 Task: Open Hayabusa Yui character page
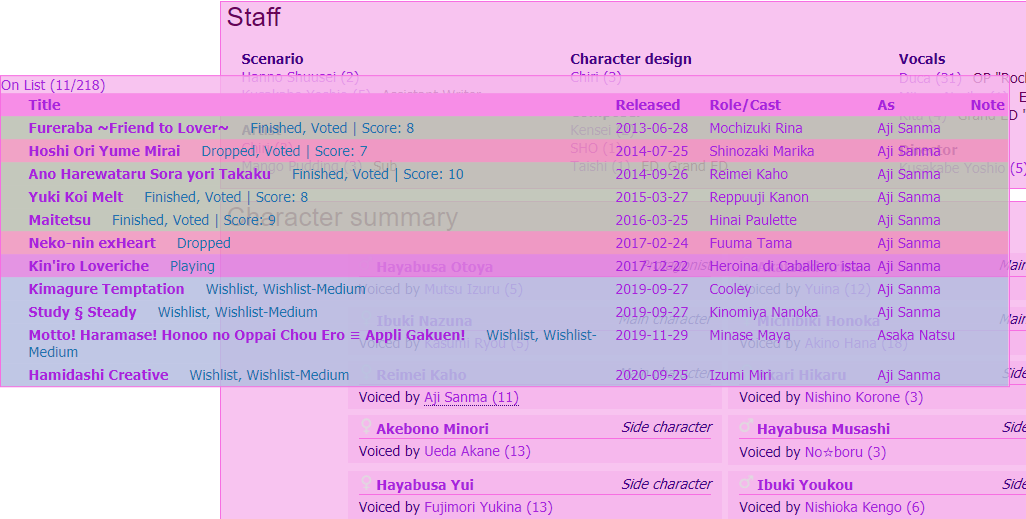(425, 485)
